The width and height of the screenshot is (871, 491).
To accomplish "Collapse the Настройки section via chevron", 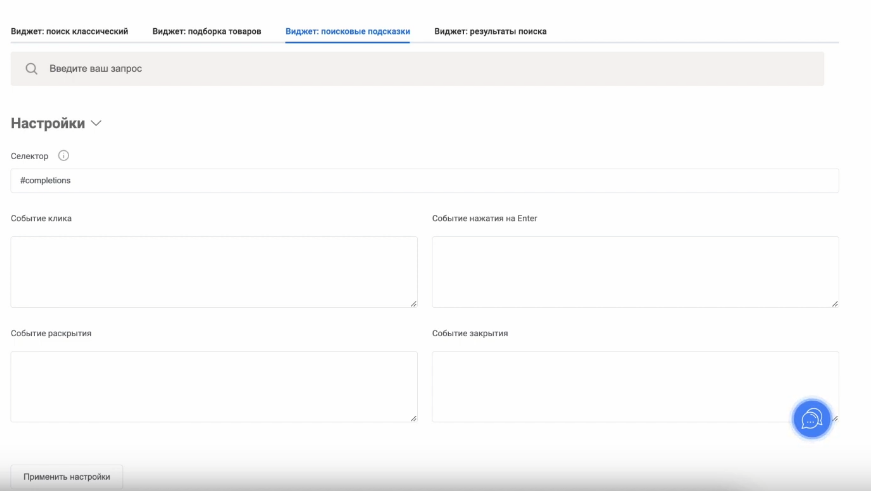I will [x=96, y=124].
